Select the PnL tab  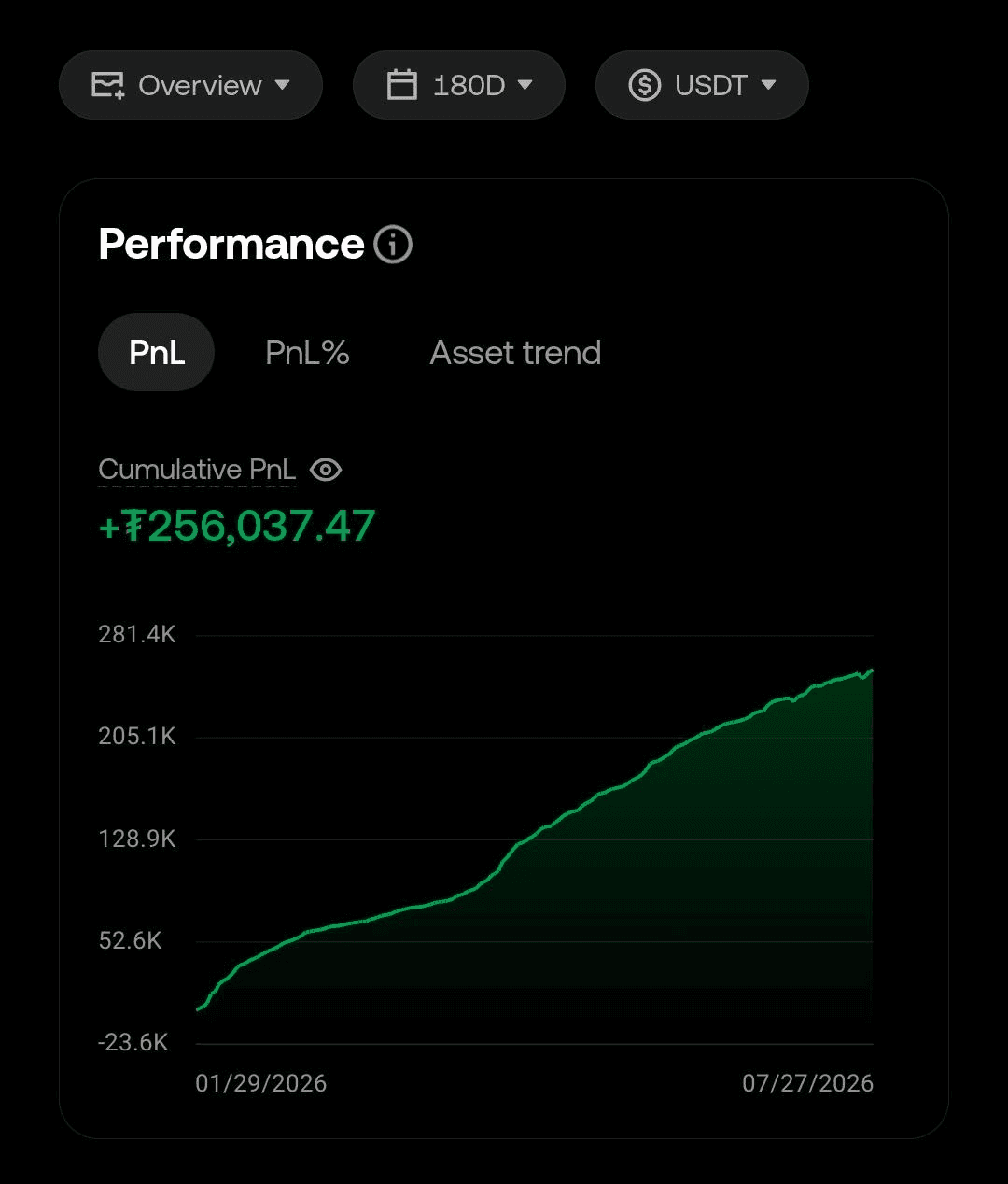point(157,352)
